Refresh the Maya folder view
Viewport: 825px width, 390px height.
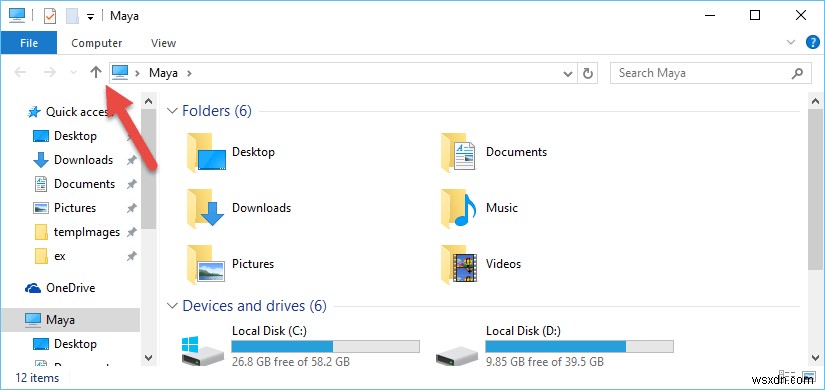588,73
